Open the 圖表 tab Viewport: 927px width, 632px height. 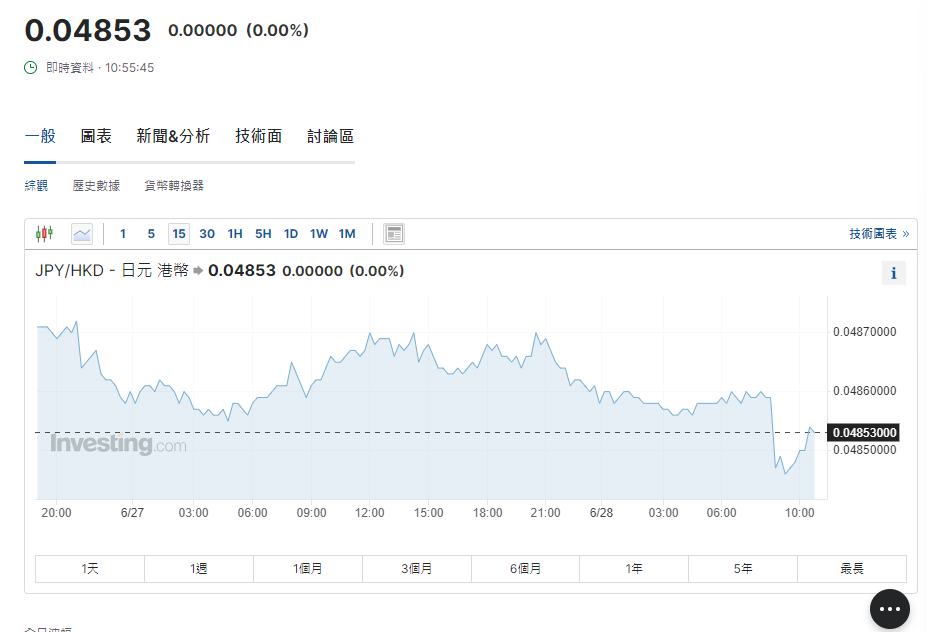pyautogui.click(x=96, y=137)
